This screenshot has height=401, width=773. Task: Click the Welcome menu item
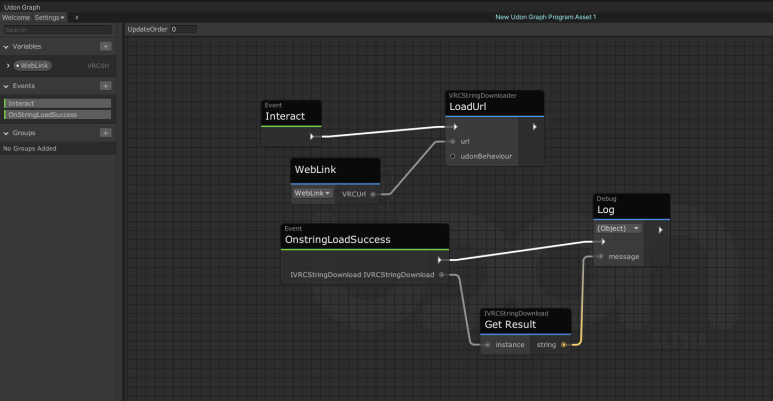(x=16, y=17)
